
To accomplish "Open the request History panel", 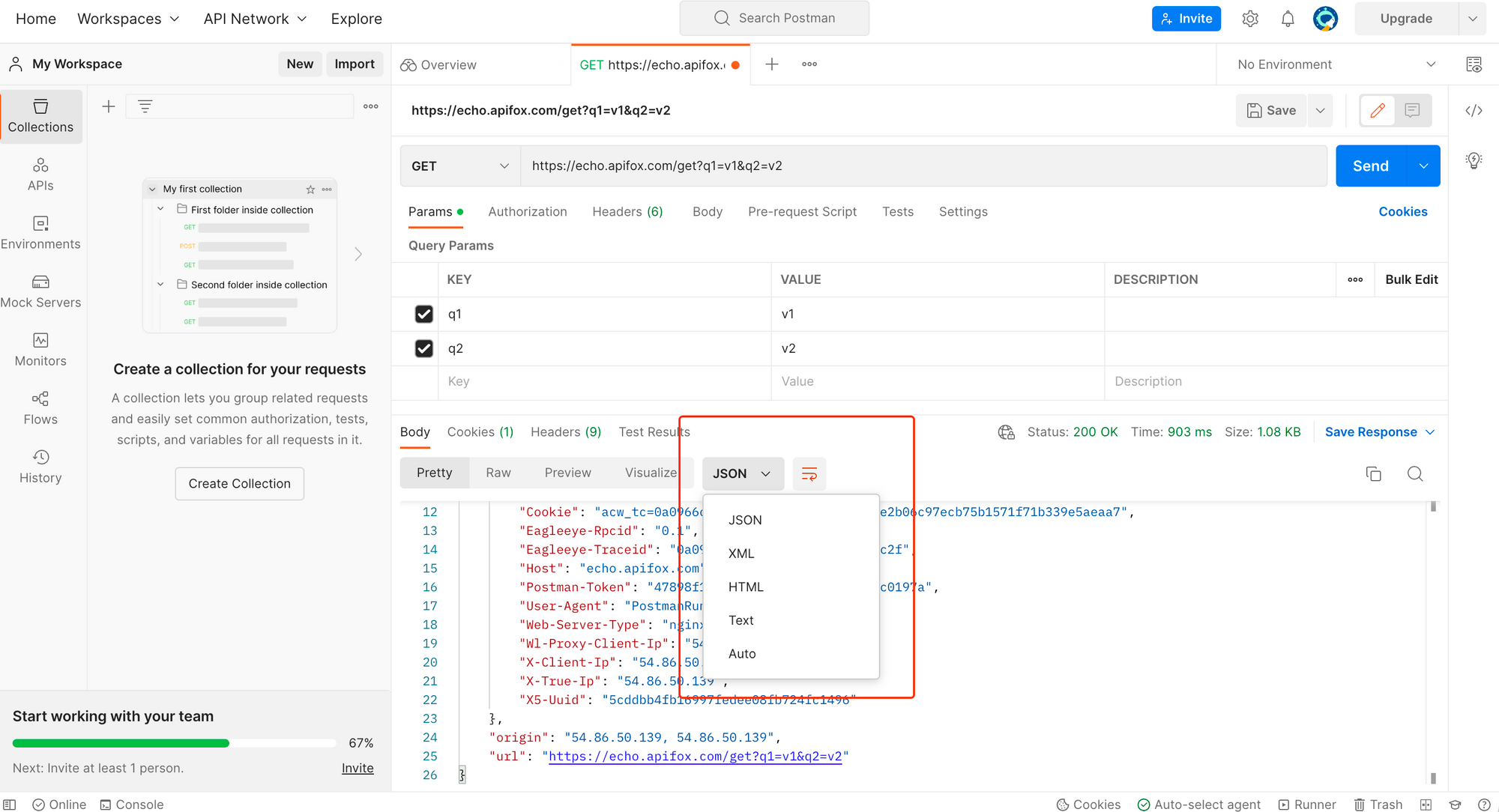I will tap(40, 466).
